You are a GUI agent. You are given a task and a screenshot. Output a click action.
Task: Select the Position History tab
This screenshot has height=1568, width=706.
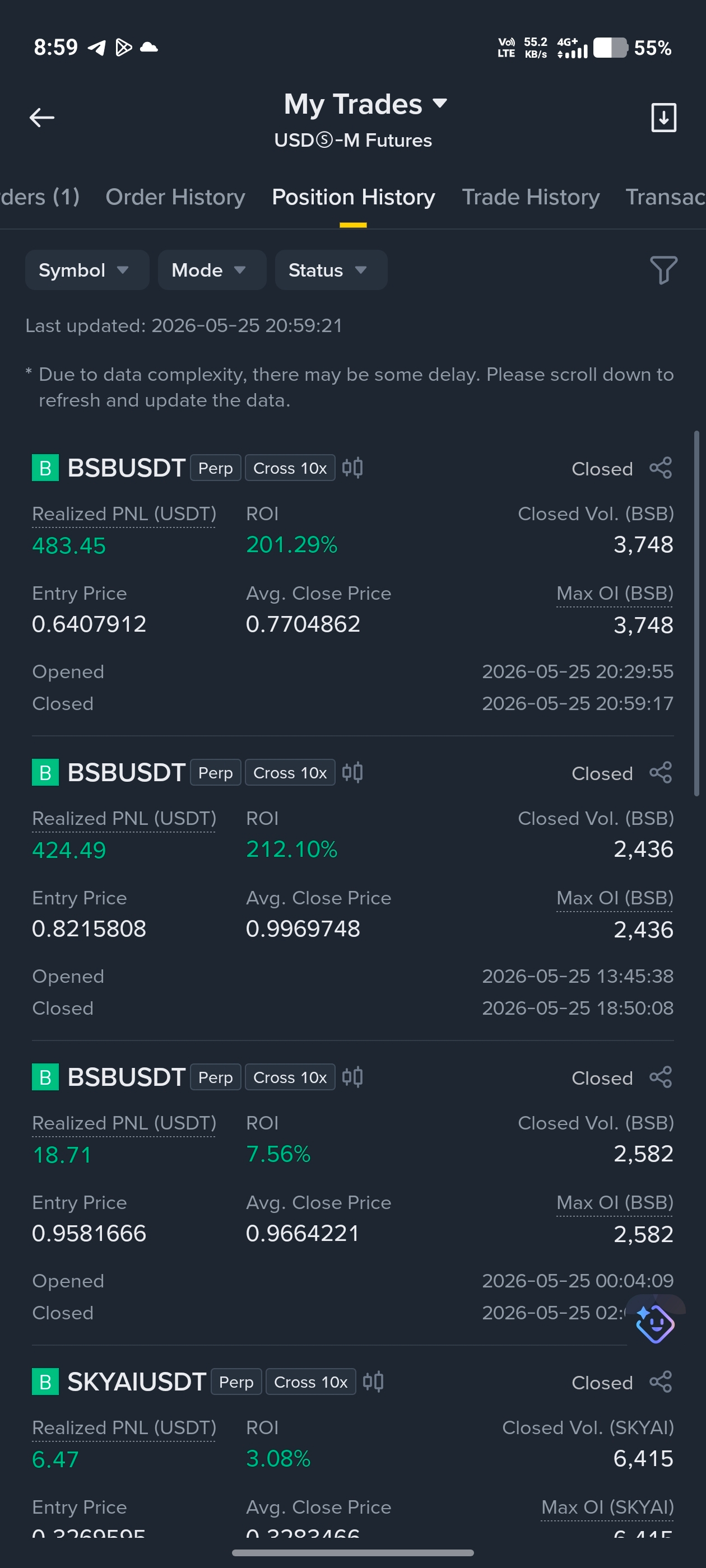click(354, 197)
